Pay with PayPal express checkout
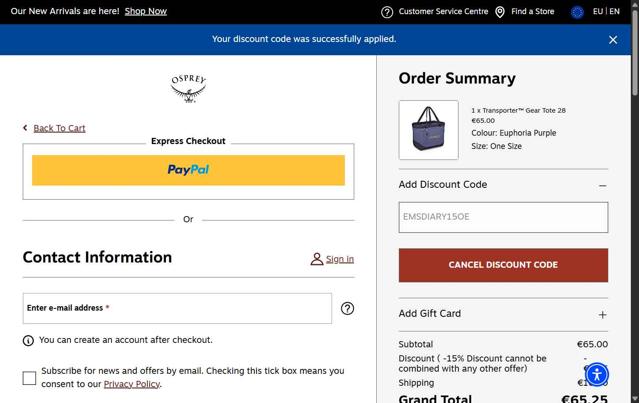 pos(188,170)
